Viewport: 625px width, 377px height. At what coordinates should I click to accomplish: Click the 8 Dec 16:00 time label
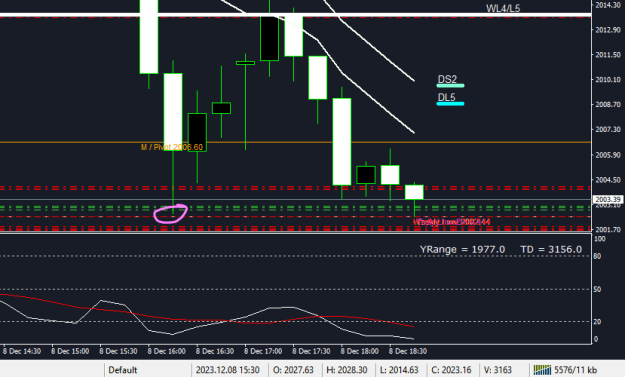167,351
